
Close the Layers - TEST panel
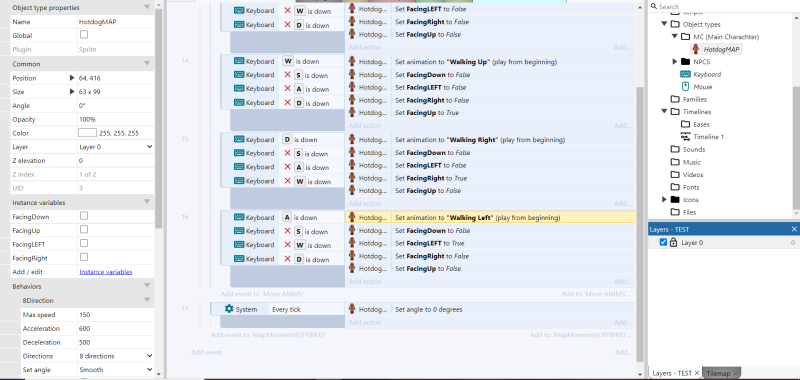pyautogui.click(x=794, y=229)
